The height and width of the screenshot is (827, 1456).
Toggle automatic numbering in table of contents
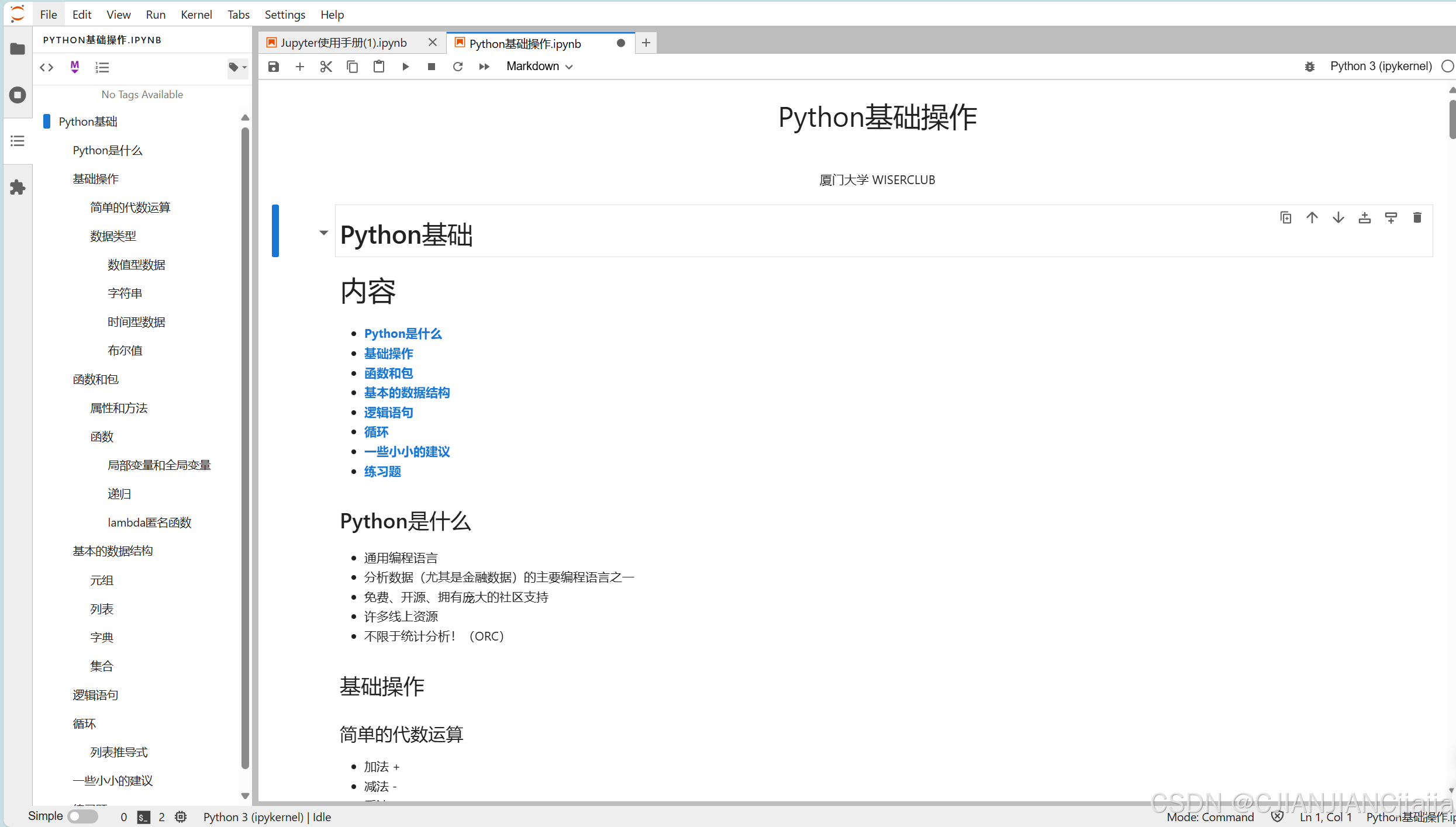[x=102, y=67]
